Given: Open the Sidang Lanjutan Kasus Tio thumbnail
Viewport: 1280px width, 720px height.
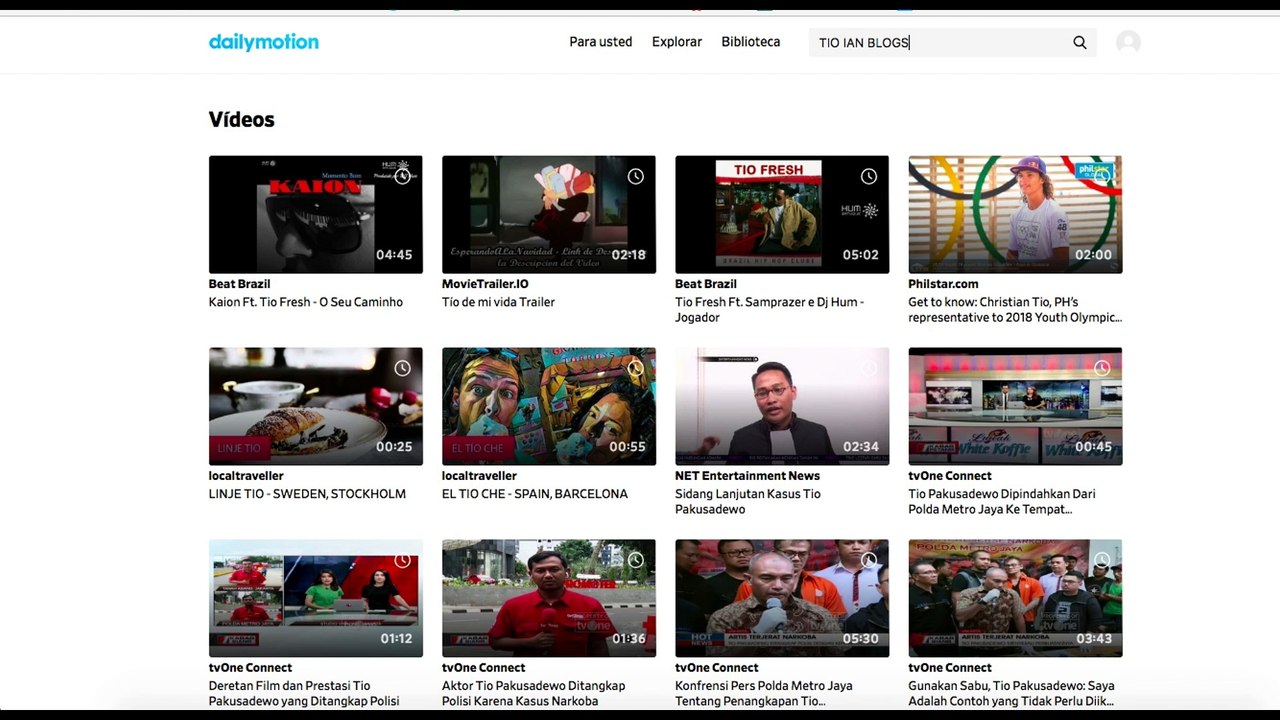Looking at the screenshot, I should click(781, 406).
